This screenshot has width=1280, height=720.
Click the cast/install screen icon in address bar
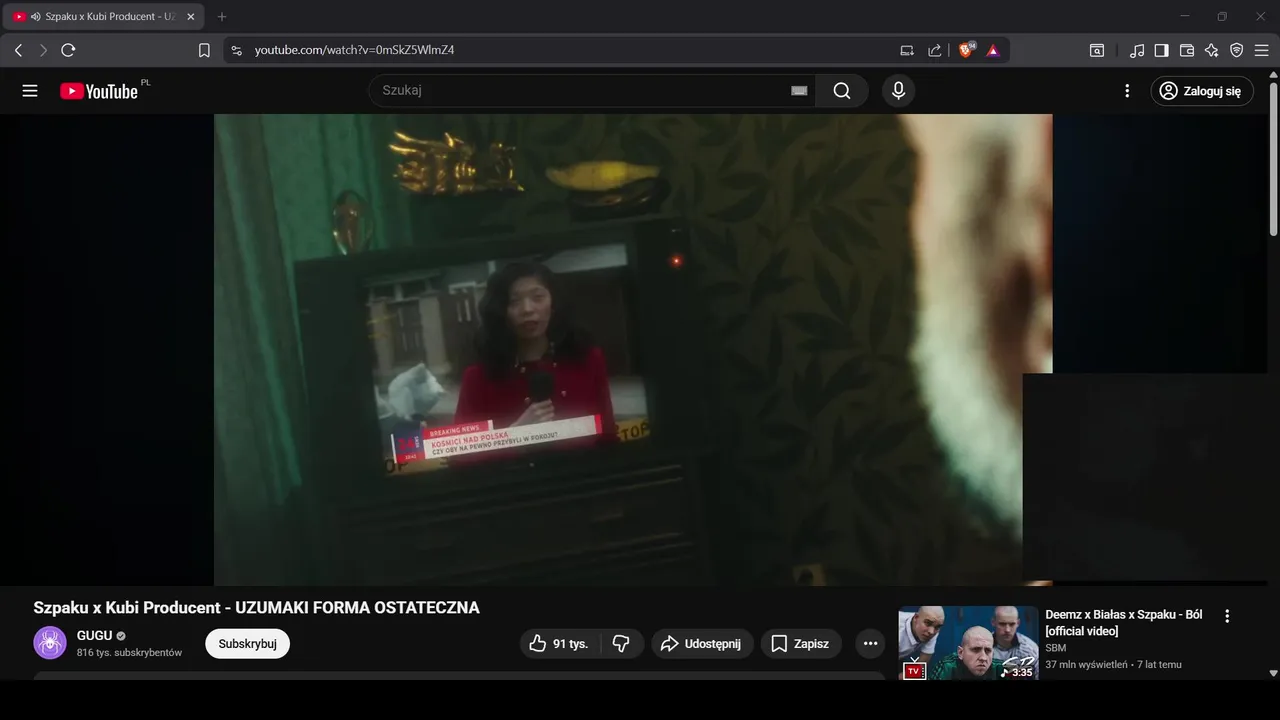pyautogui.click(x=907, y=50)
